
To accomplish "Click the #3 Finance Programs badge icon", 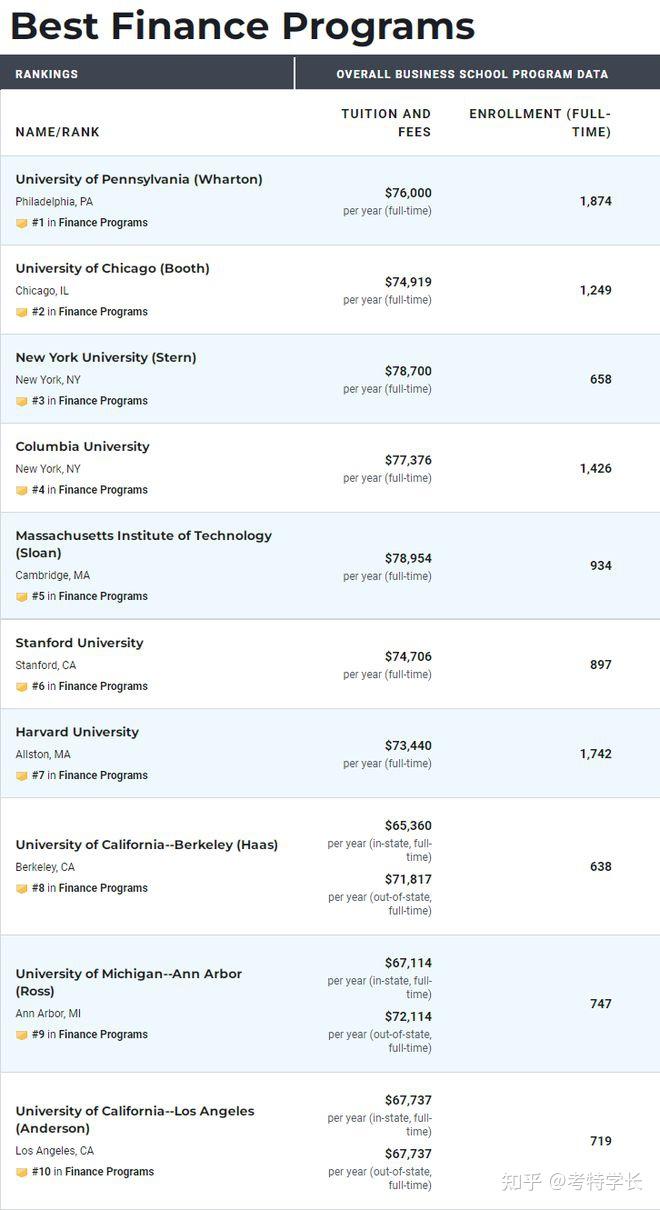I will 22,401.
